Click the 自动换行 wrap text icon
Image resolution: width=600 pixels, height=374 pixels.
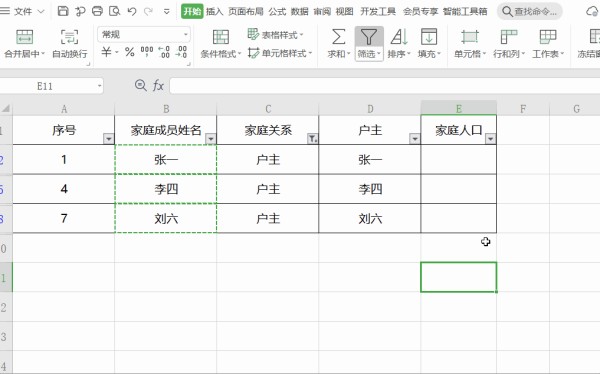tap(70, 37)
